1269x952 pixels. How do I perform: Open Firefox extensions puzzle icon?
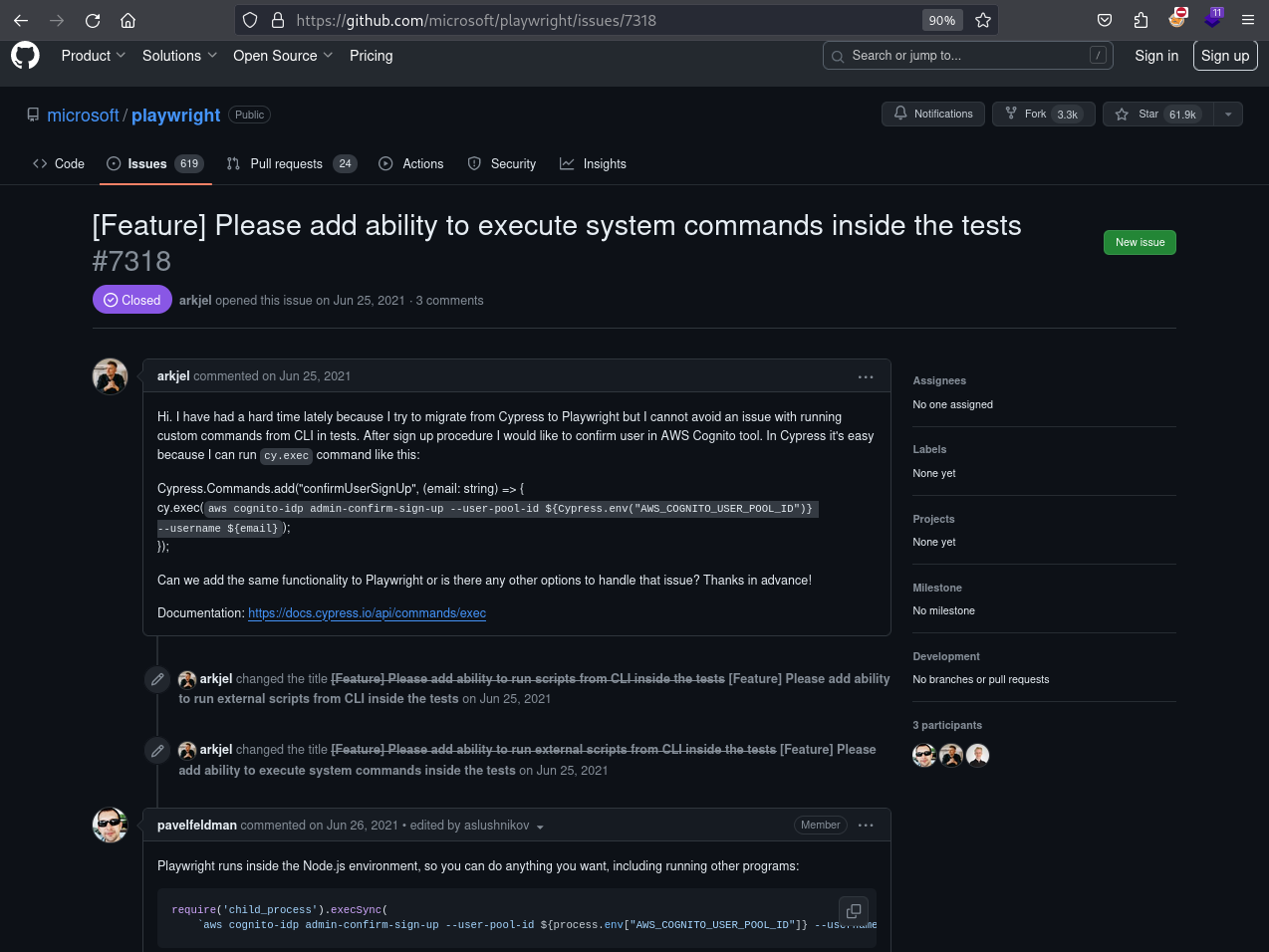1142,20
